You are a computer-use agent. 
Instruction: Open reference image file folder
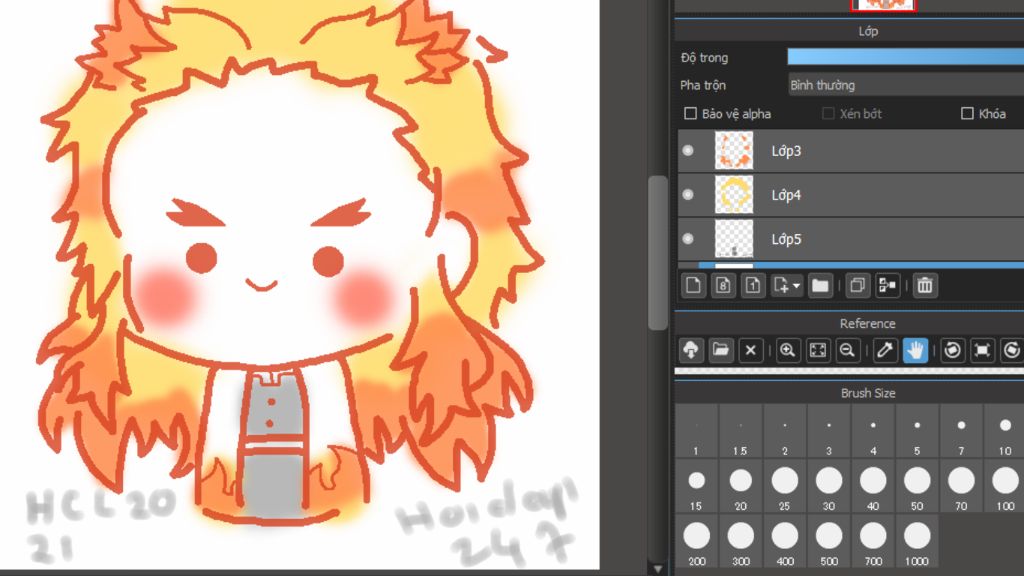click(x=721, y=350)
